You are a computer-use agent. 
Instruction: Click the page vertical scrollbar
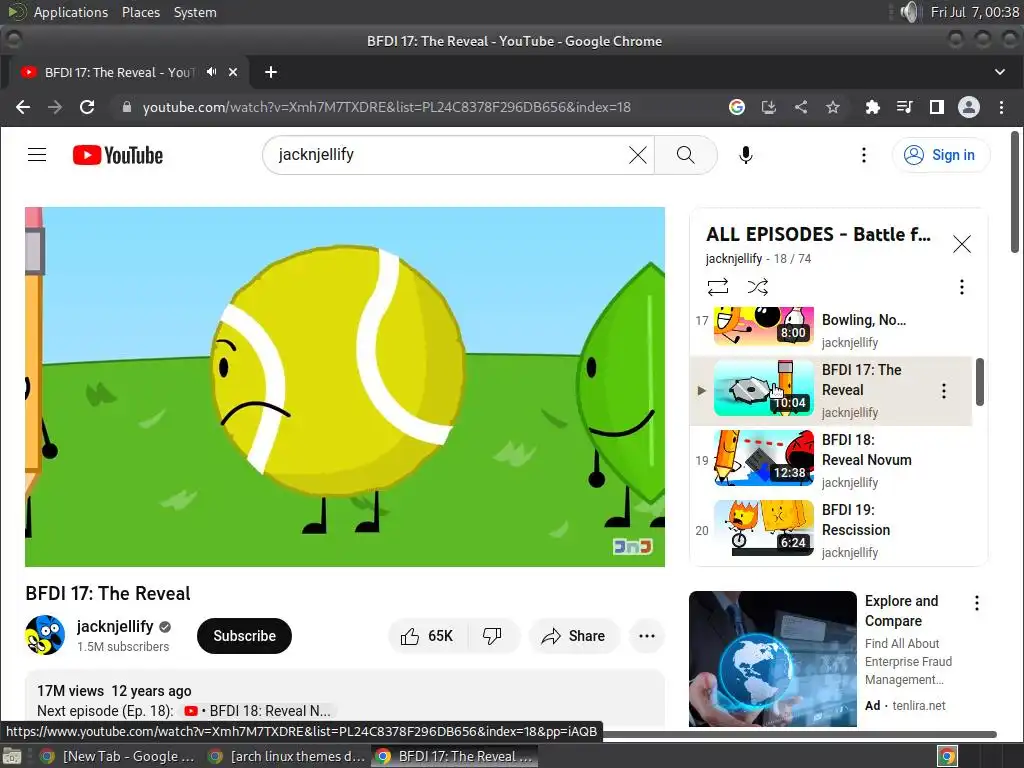1014,191
